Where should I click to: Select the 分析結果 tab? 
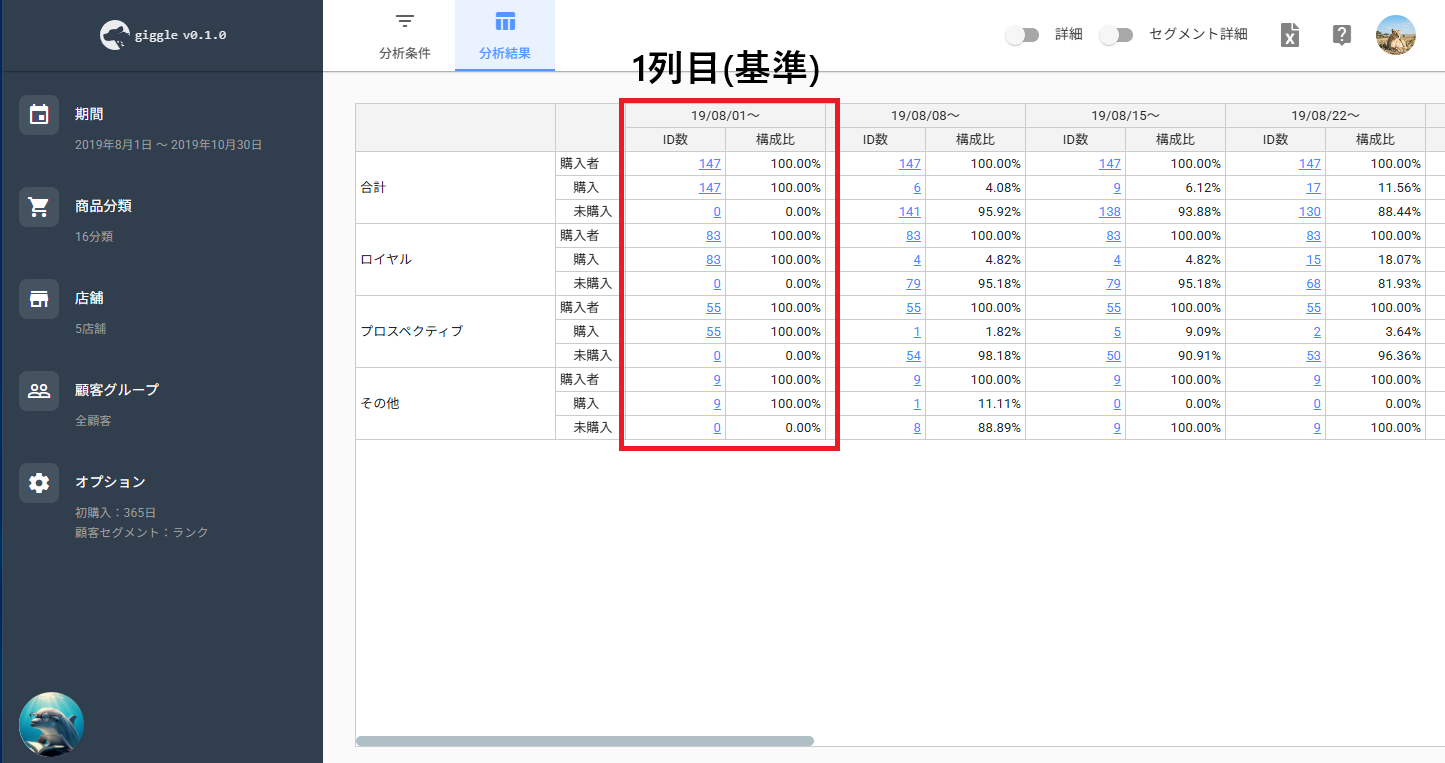pyautogui.click(x=505, y=36)
